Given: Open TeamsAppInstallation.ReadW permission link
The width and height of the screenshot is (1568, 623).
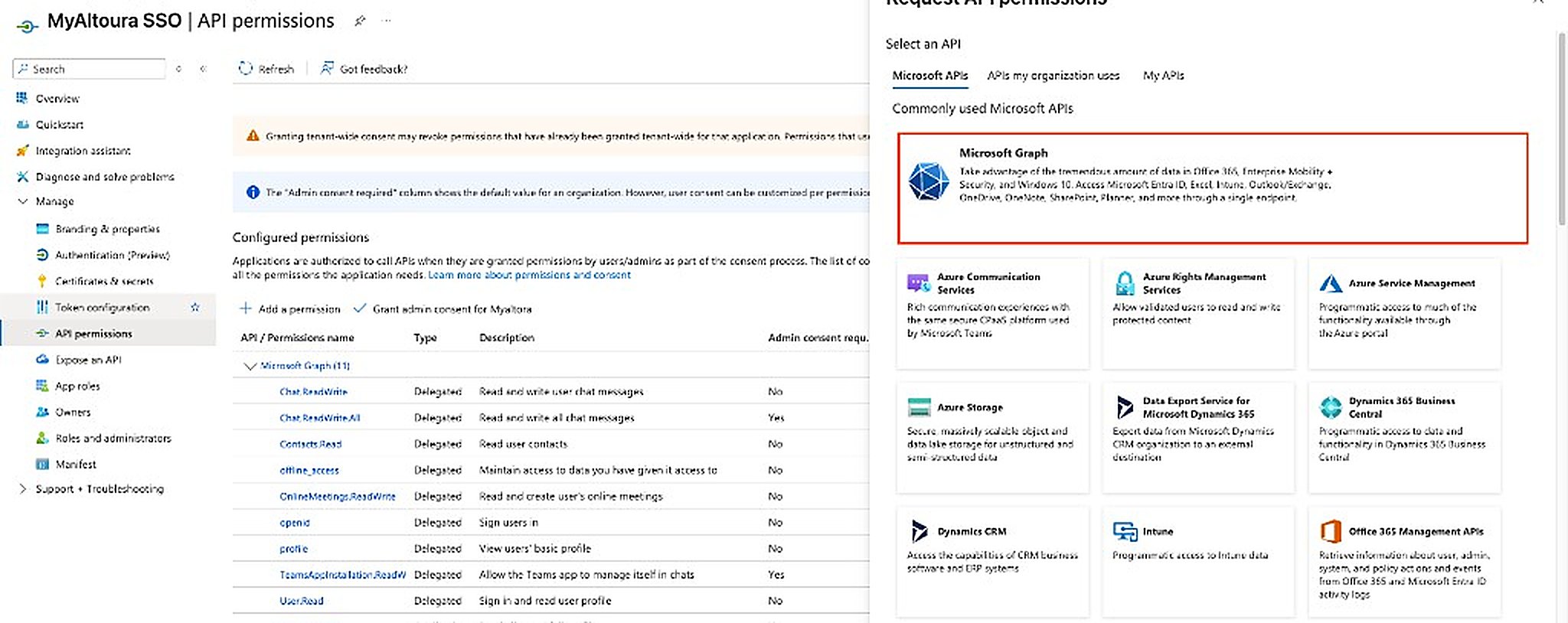Looking at the screenshot, I should coord(342,575).
